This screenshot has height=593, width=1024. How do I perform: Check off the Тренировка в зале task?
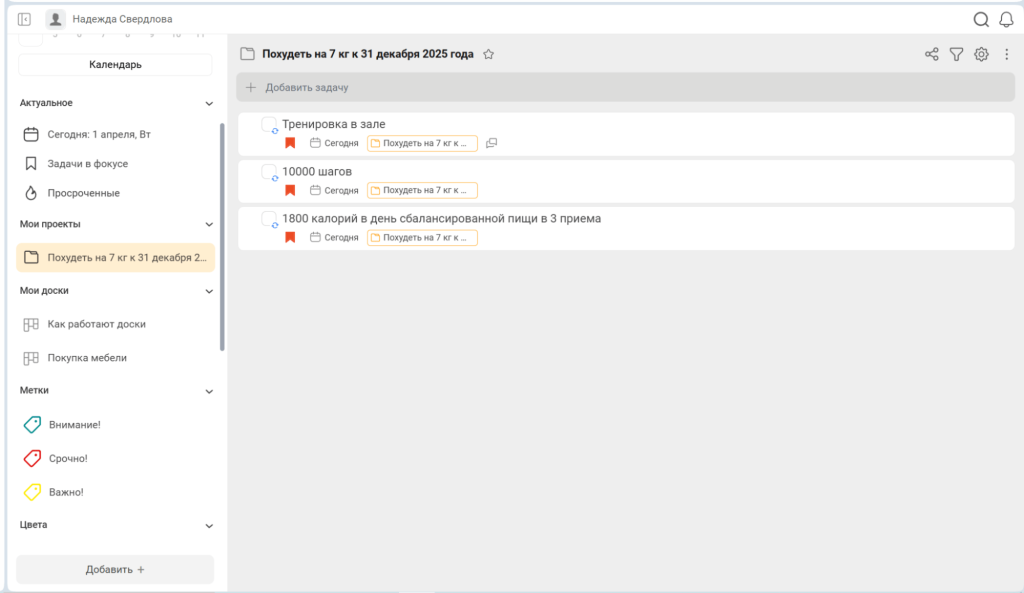[268, 124]
